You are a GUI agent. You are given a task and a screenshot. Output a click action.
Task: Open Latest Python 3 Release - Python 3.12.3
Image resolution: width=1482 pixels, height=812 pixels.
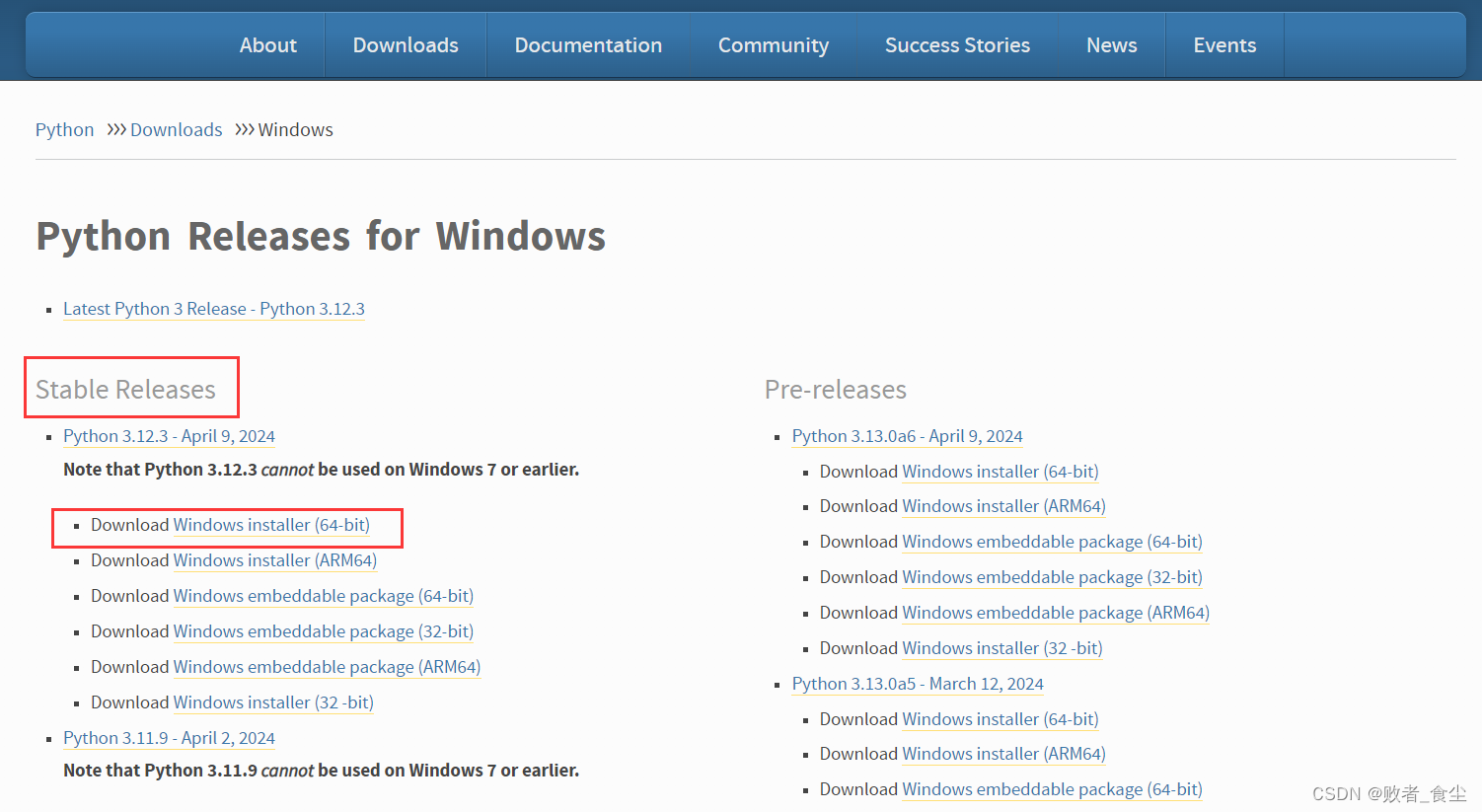coord(214,309)
